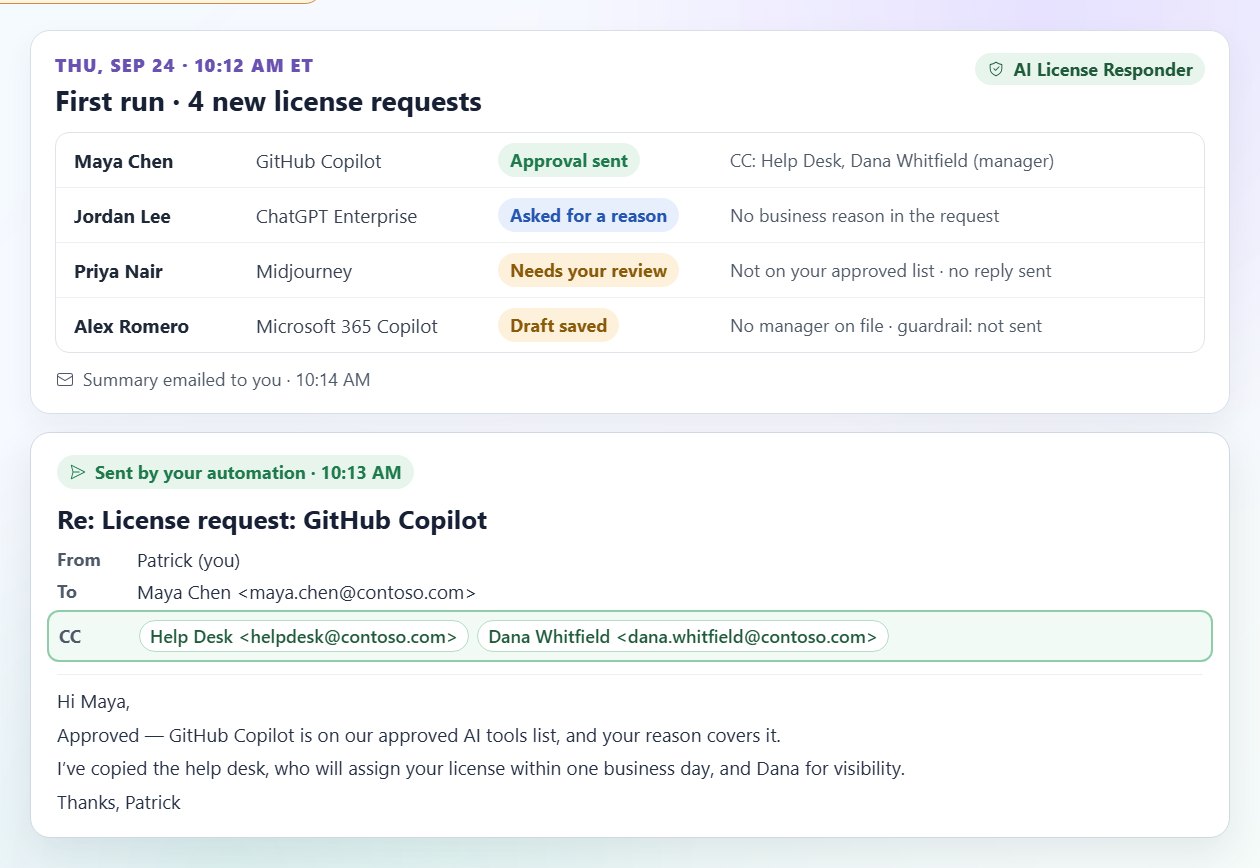The height and width of the screenshot is (868, 1260).
Task: Click the note No manager on file guardrail
Action: 886,326
